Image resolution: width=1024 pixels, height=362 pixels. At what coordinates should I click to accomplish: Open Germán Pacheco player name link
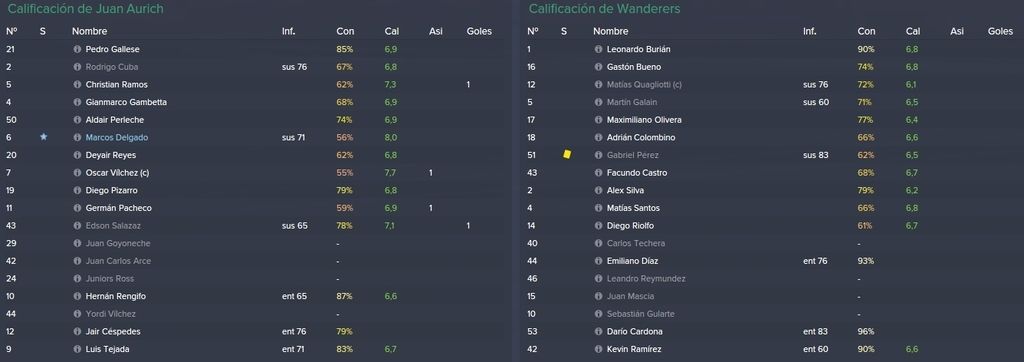click(x=118, y=208)
